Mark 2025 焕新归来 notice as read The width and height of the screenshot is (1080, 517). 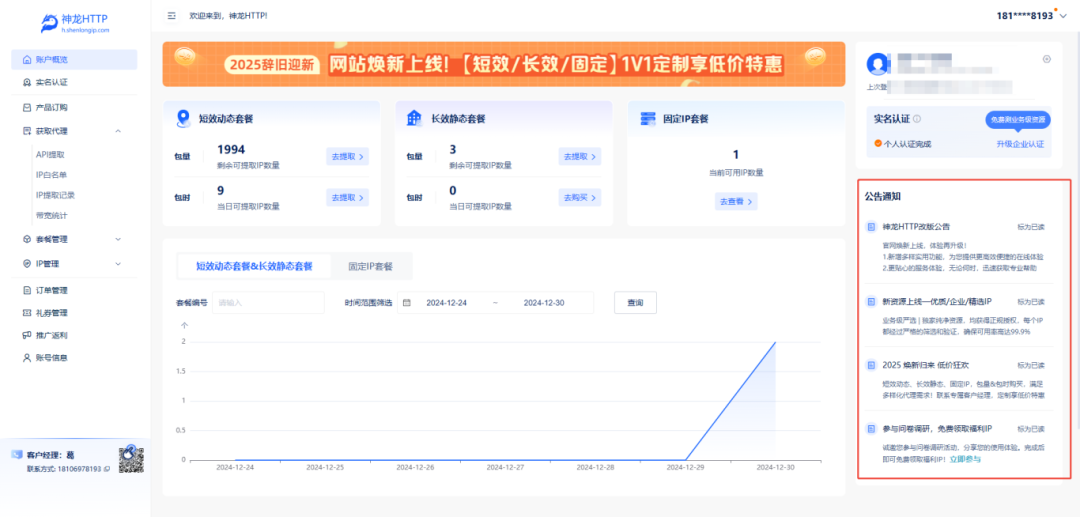(x=1031, y=365)
